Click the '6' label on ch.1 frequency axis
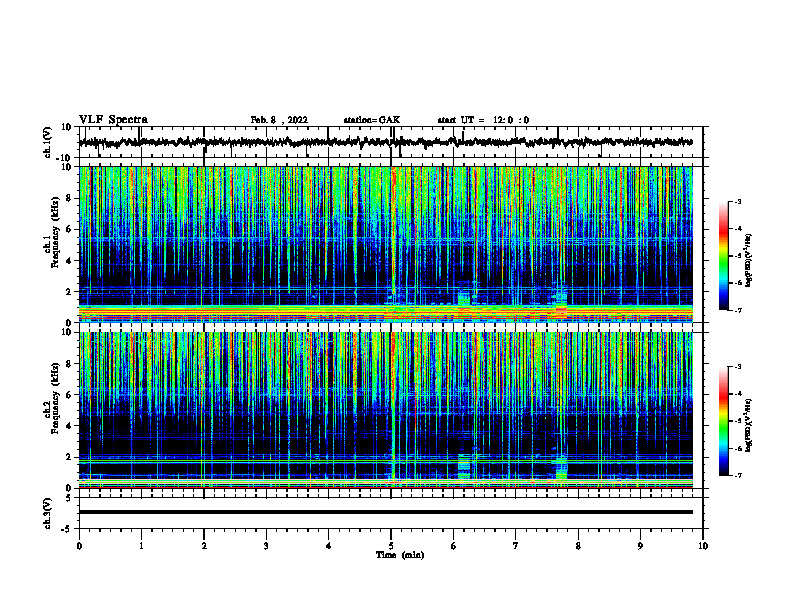 [69, 229]
